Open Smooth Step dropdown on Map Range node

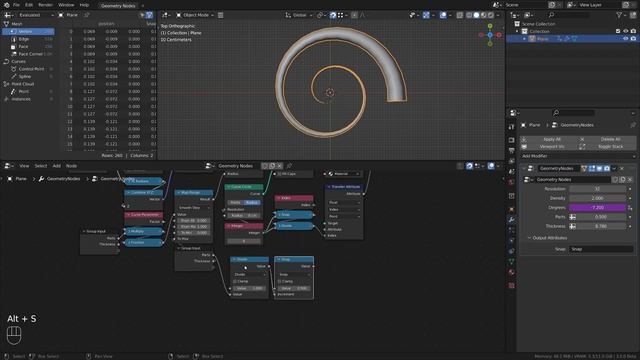click(193, 208)
